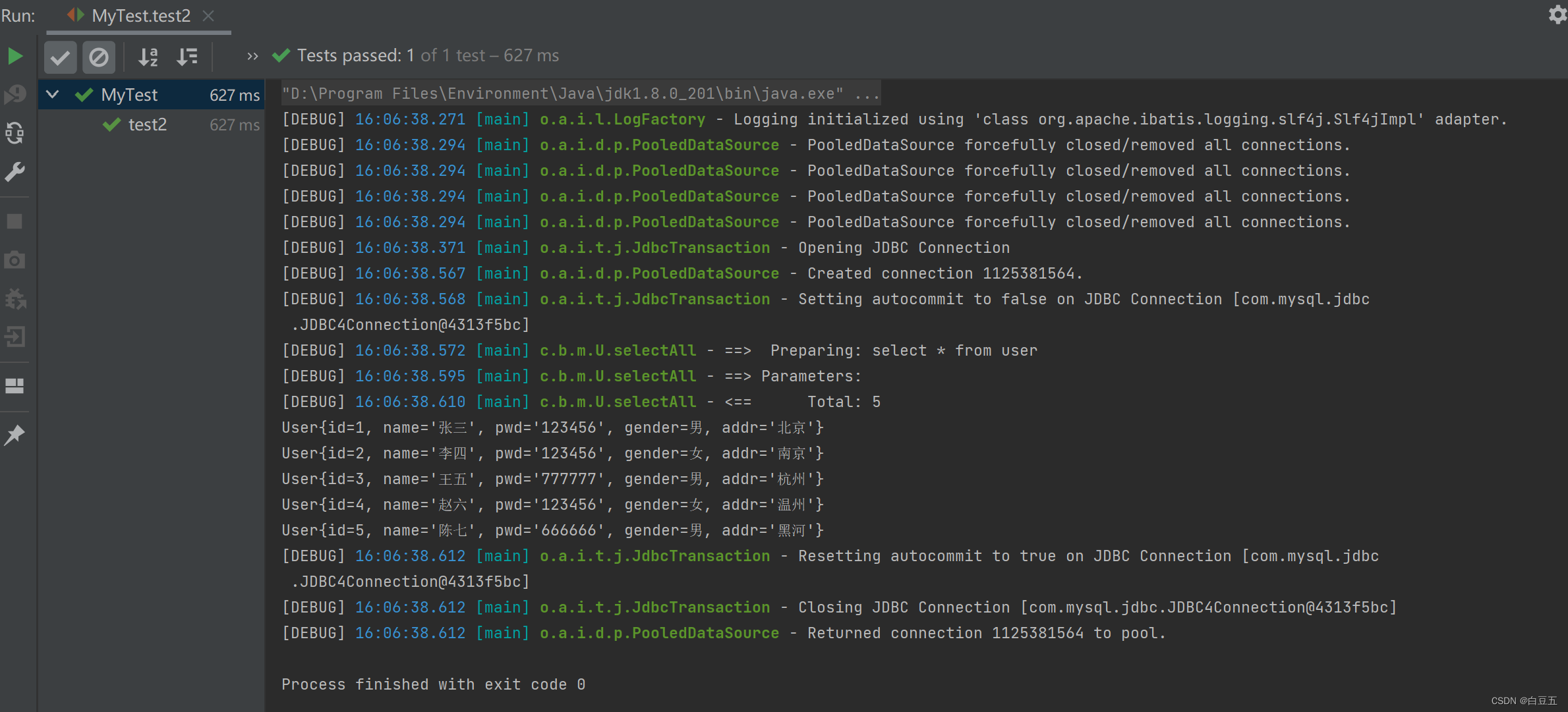Click the MyTest 627 ms duration value
Image resolution: width=1568 pixels, height=712 pixels.
point(235,96)
